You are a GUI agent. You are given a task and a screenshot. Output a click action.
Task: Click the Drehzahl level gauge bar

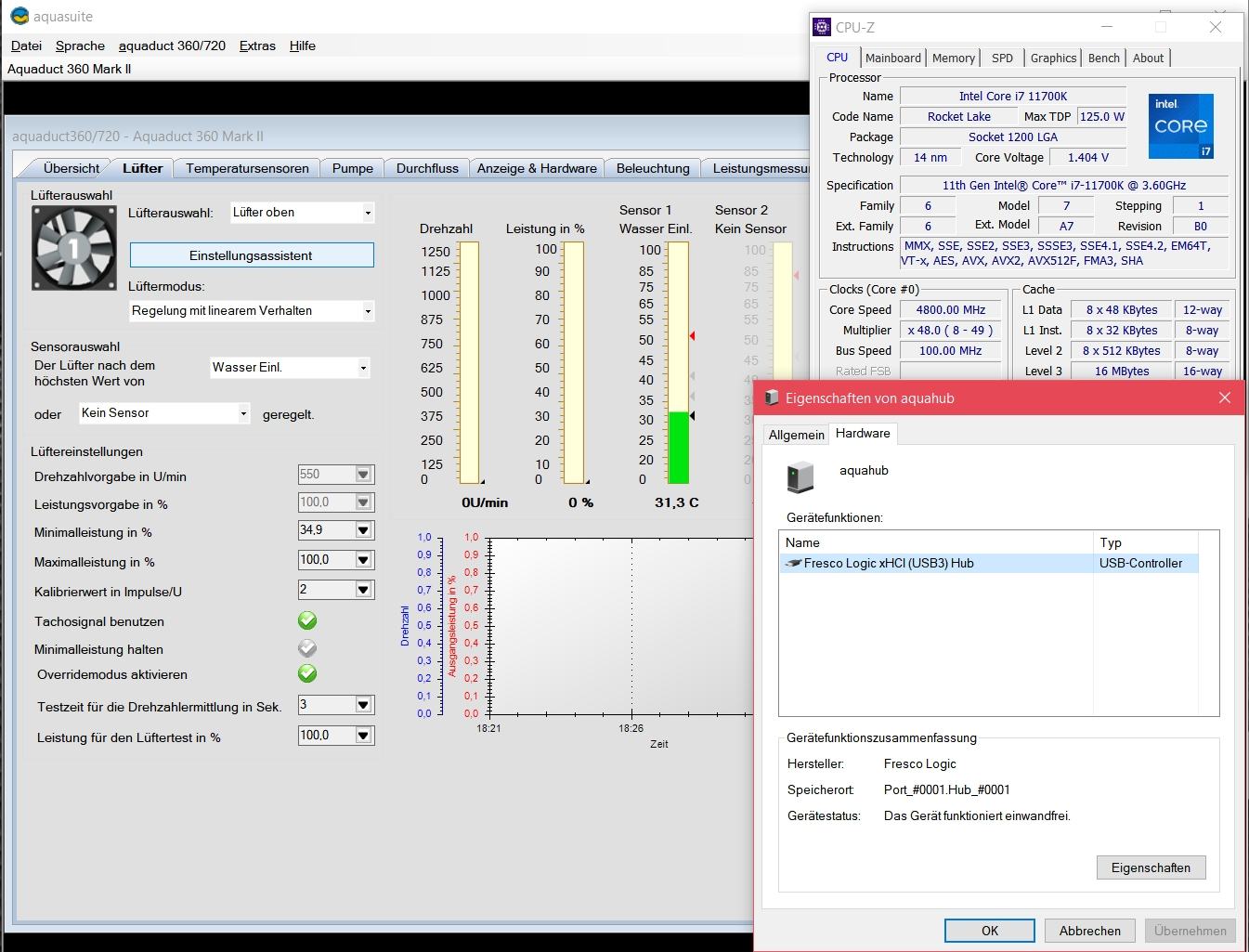468,362
